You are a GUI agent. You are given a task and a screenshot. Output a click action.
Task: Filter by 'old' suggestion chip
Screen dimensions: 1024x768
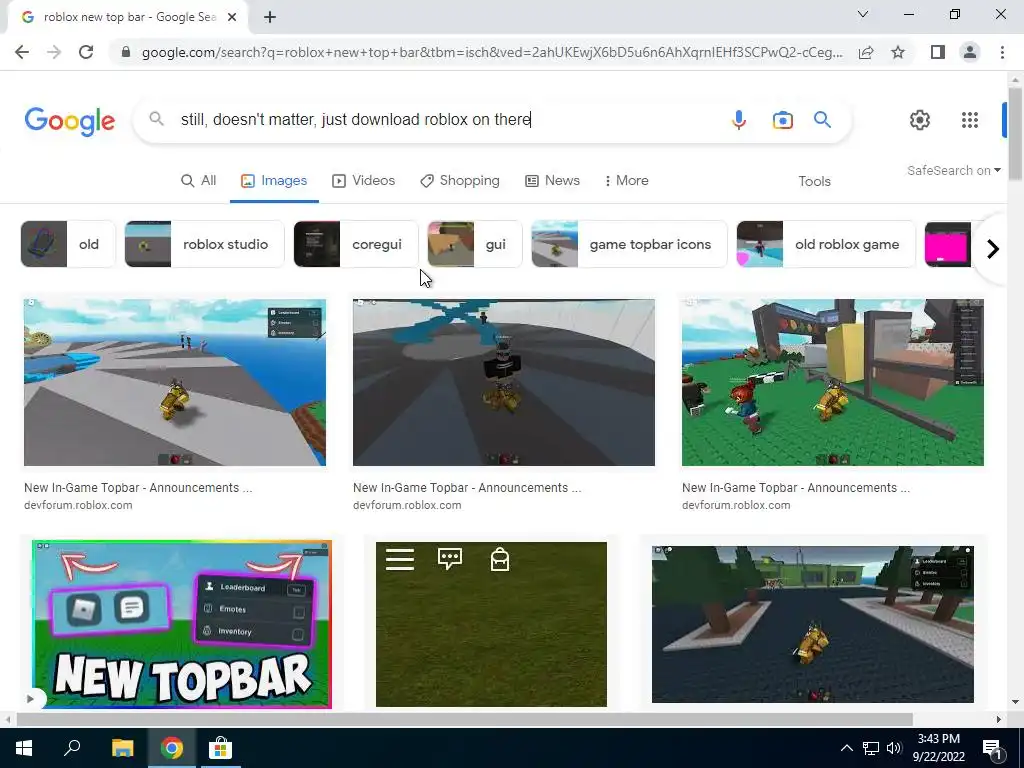tap(68, 244)
